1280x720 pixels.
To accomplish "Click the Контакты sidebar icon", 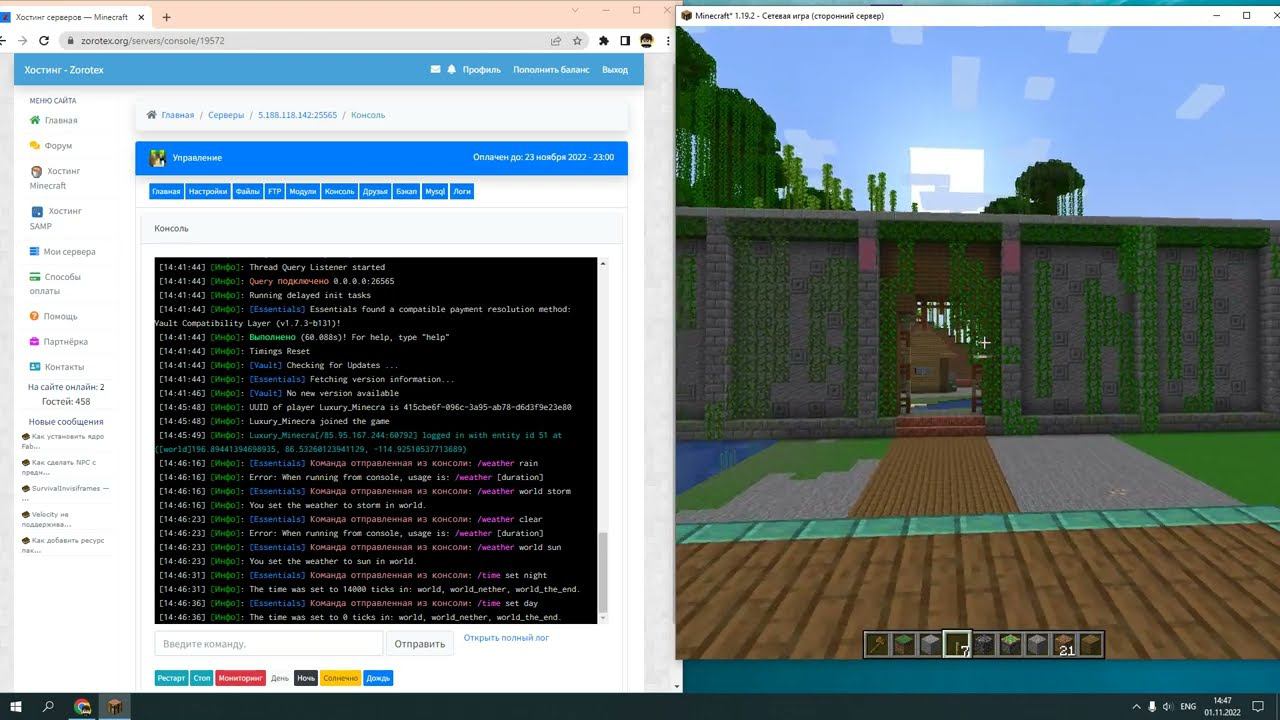I will coord(35,367).
